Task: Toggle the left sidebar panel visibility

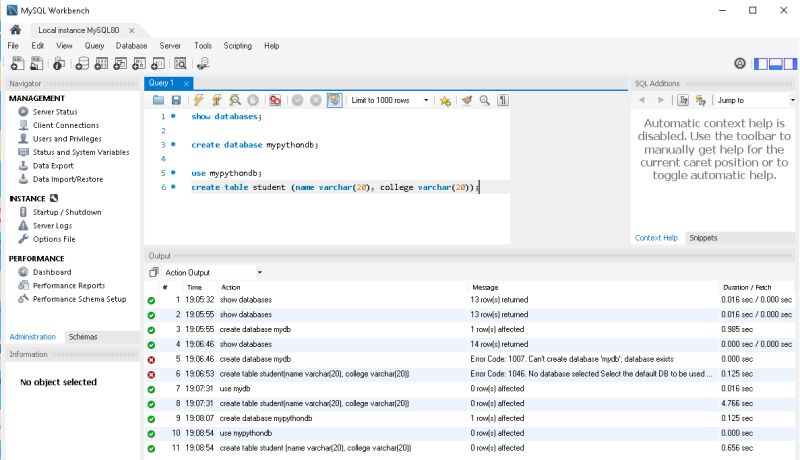Action: click(761, 64)
